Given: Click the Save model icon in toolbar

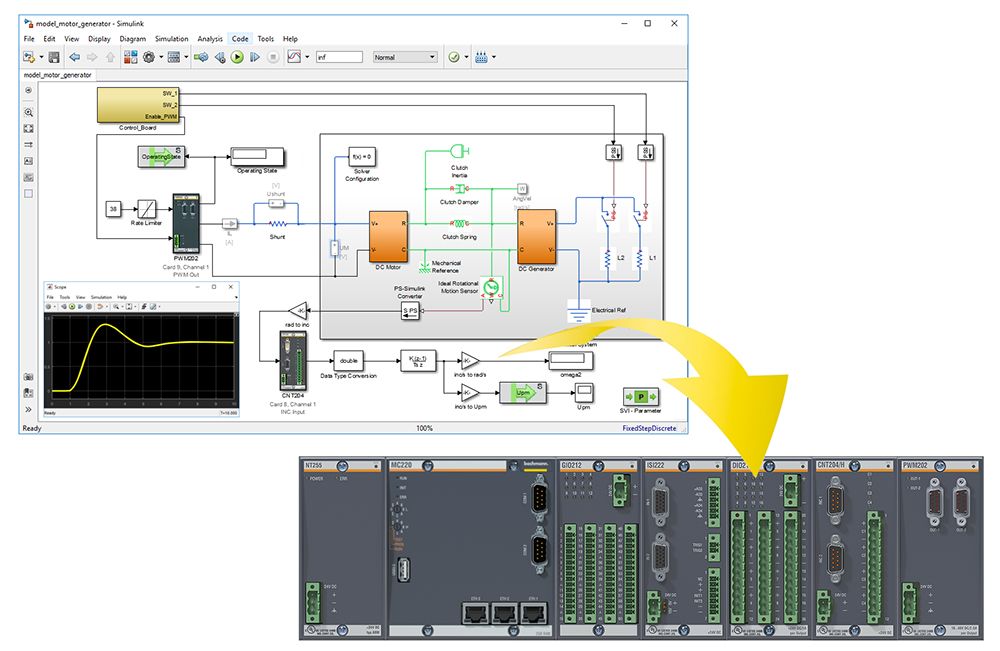Looking at the screenshot, I should (x=54, y=57).
